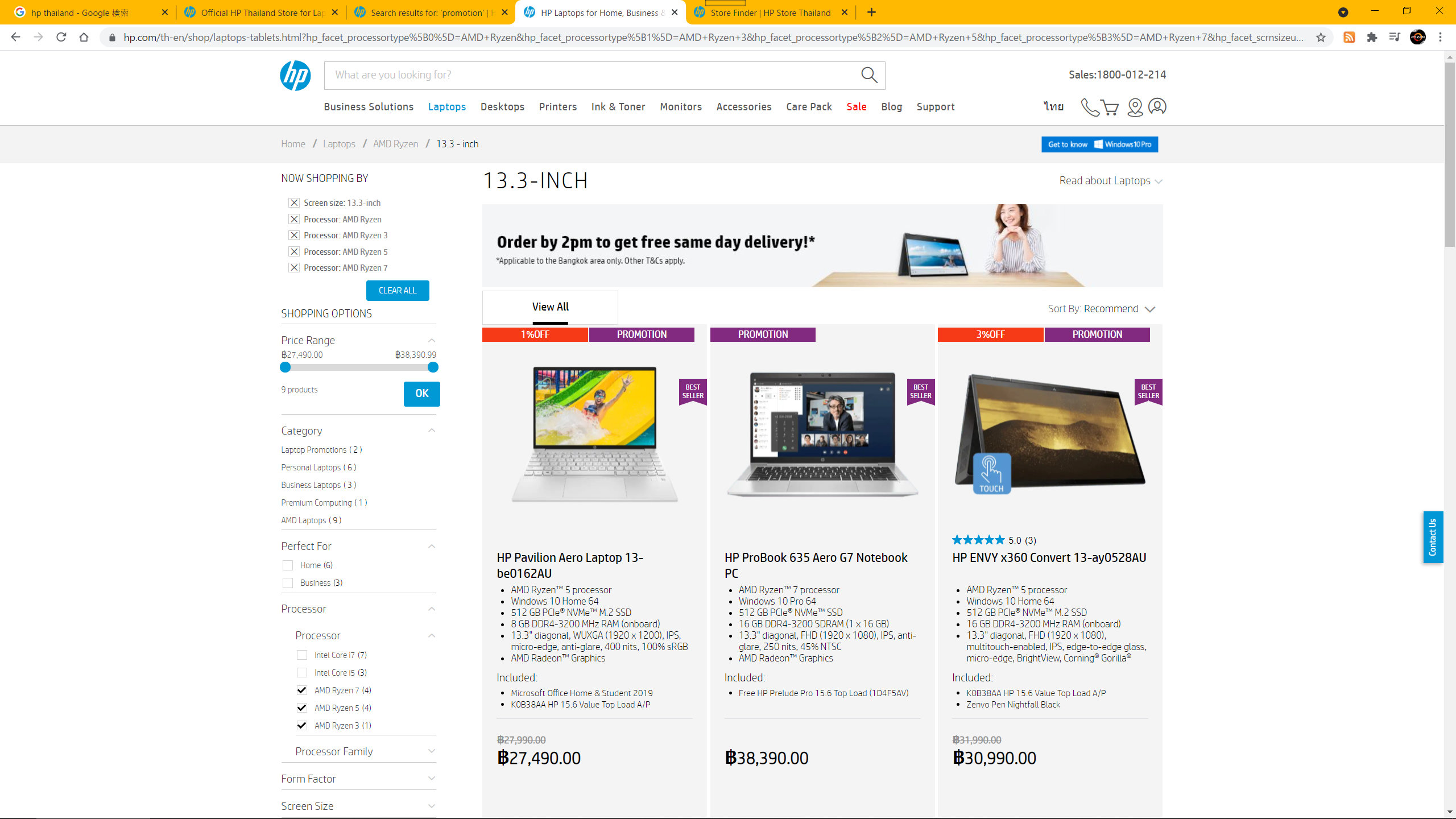Open the Sale menu item
The height and width of the screenshot is (819, 1456).
pyautogui.click(x=857, y=107)
